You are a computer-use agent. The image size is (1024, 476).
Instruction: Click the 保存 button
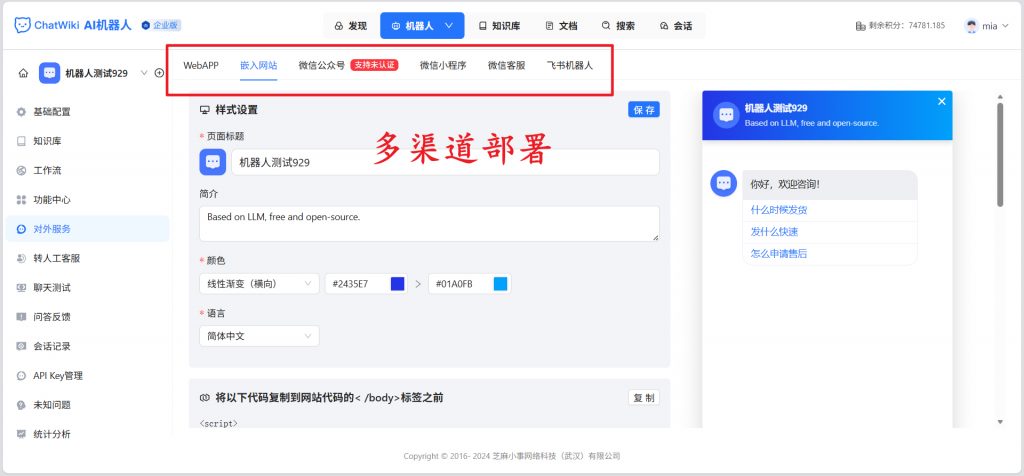tap(644, 110)
